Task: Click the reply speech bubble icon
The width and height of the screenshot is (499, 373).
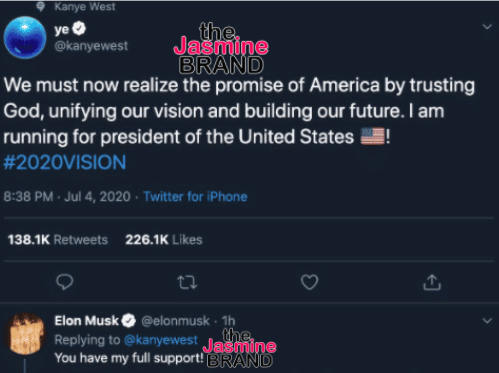Action: [x=64, y=282]
